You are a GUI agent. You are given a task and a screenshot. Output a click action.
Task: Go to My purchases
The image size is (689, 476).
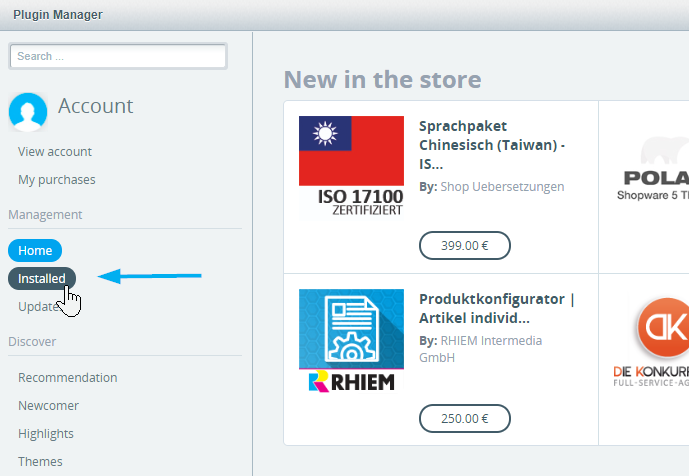pos(57,180)
